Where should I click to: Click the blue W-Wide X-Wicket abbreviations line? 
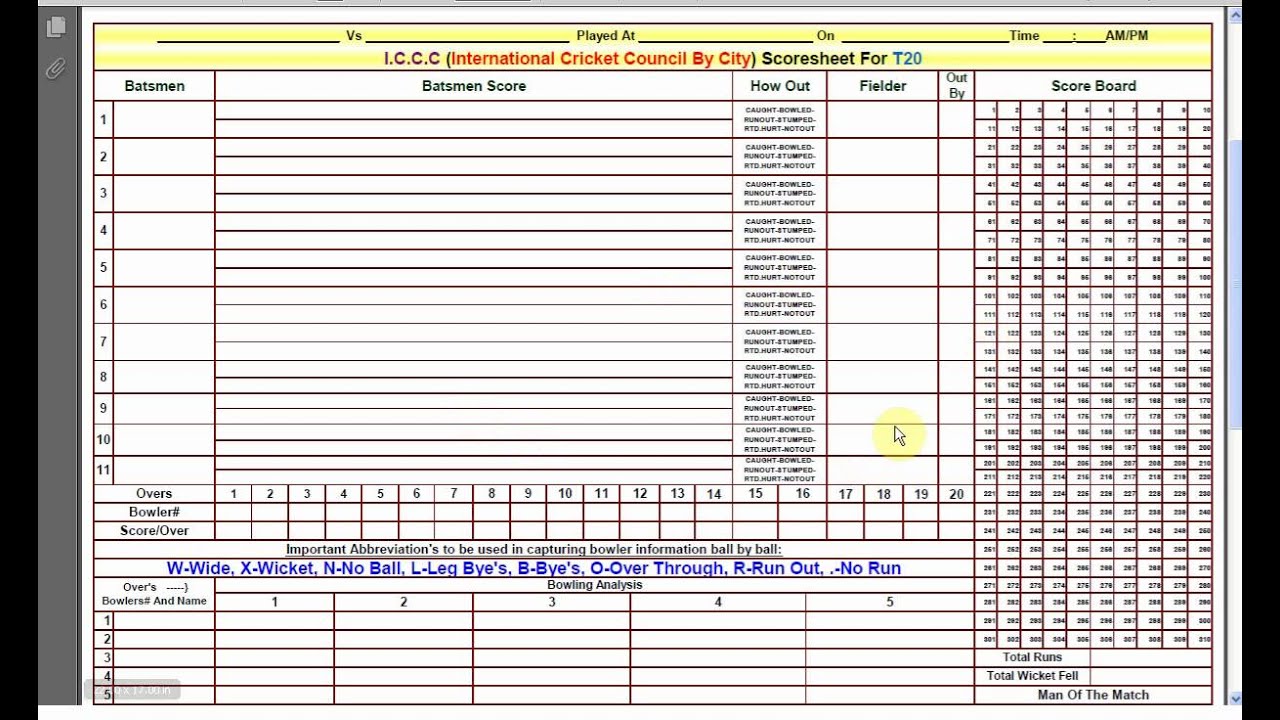click(x=534, y=568)
